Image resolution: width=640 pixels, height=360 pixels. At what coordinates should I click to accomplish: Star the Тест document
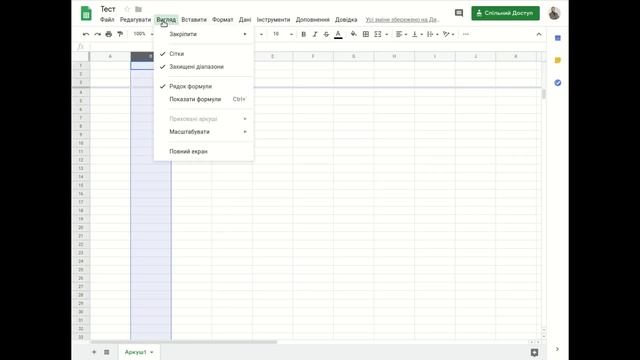(x=127, y=9)
